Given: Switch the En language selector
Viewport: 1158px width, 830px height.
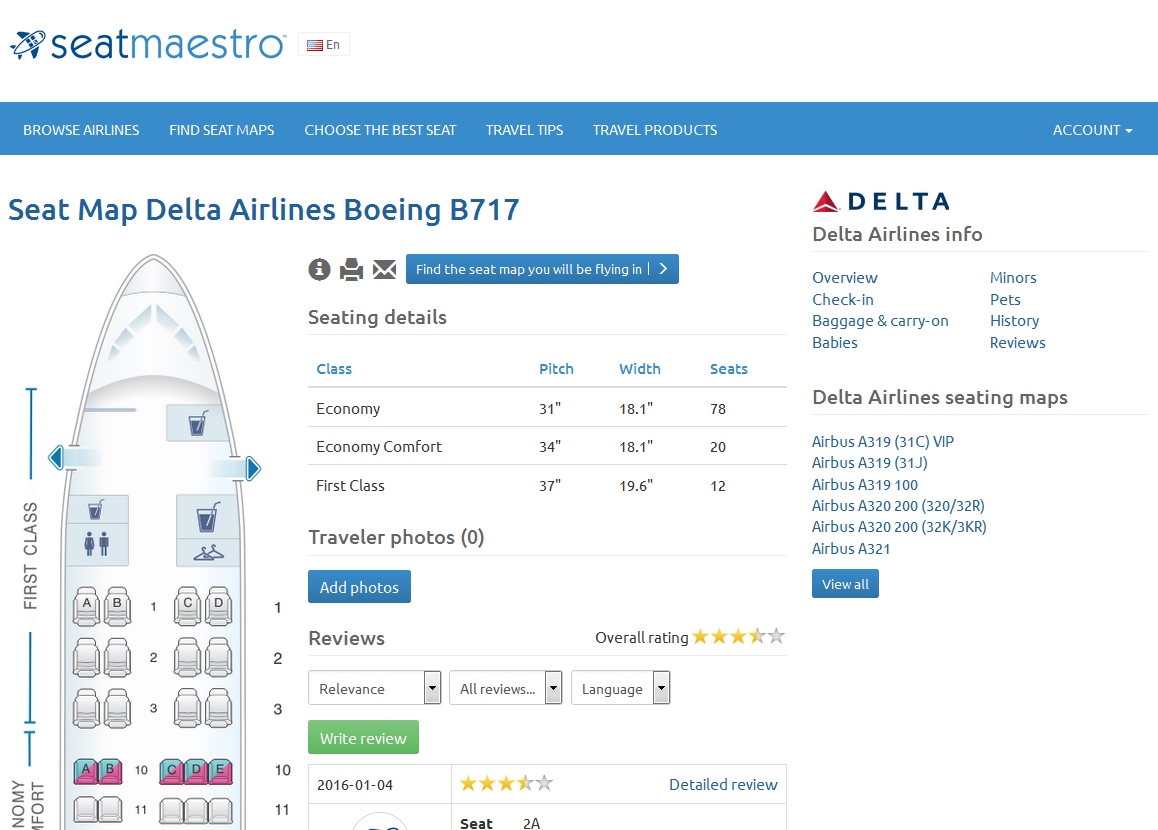Looking at the screenshot, I should click(324, 45).
